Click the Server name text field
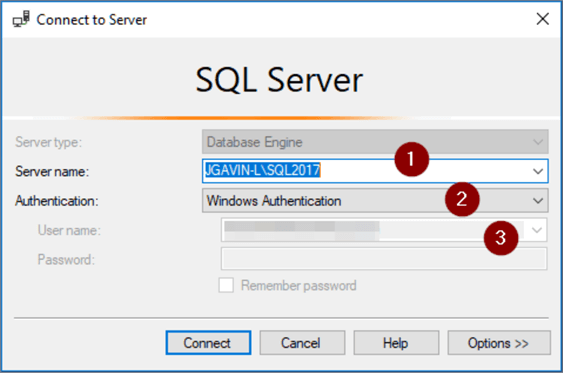 375,171
